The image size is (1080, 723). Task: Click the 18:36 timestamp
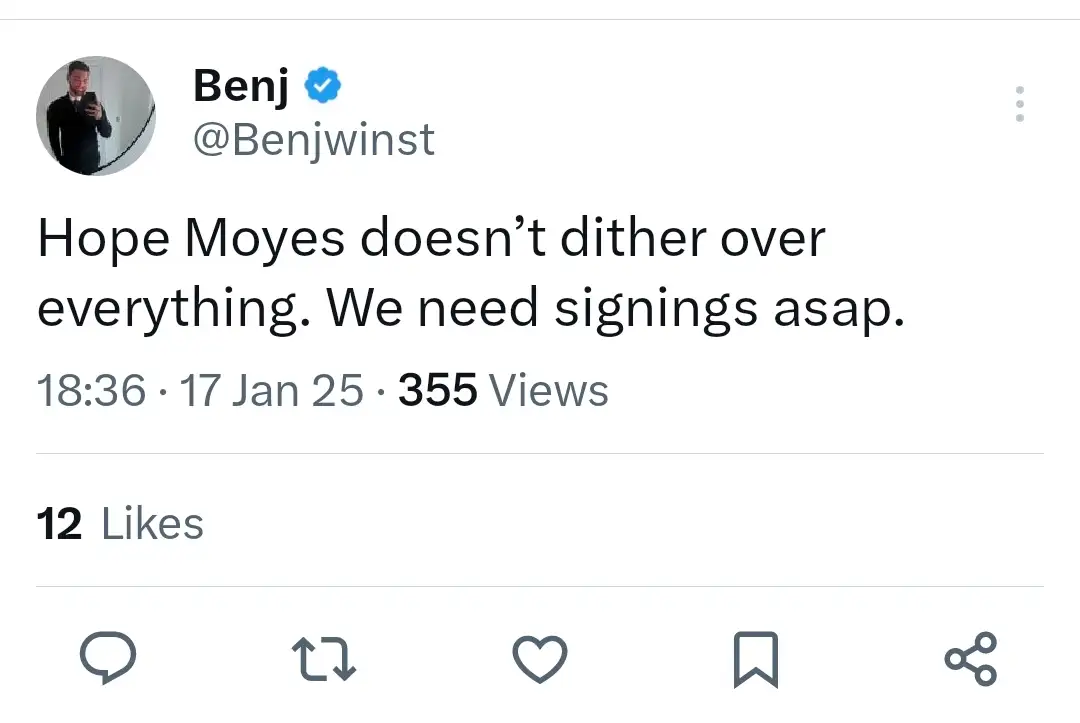(91, 390)
